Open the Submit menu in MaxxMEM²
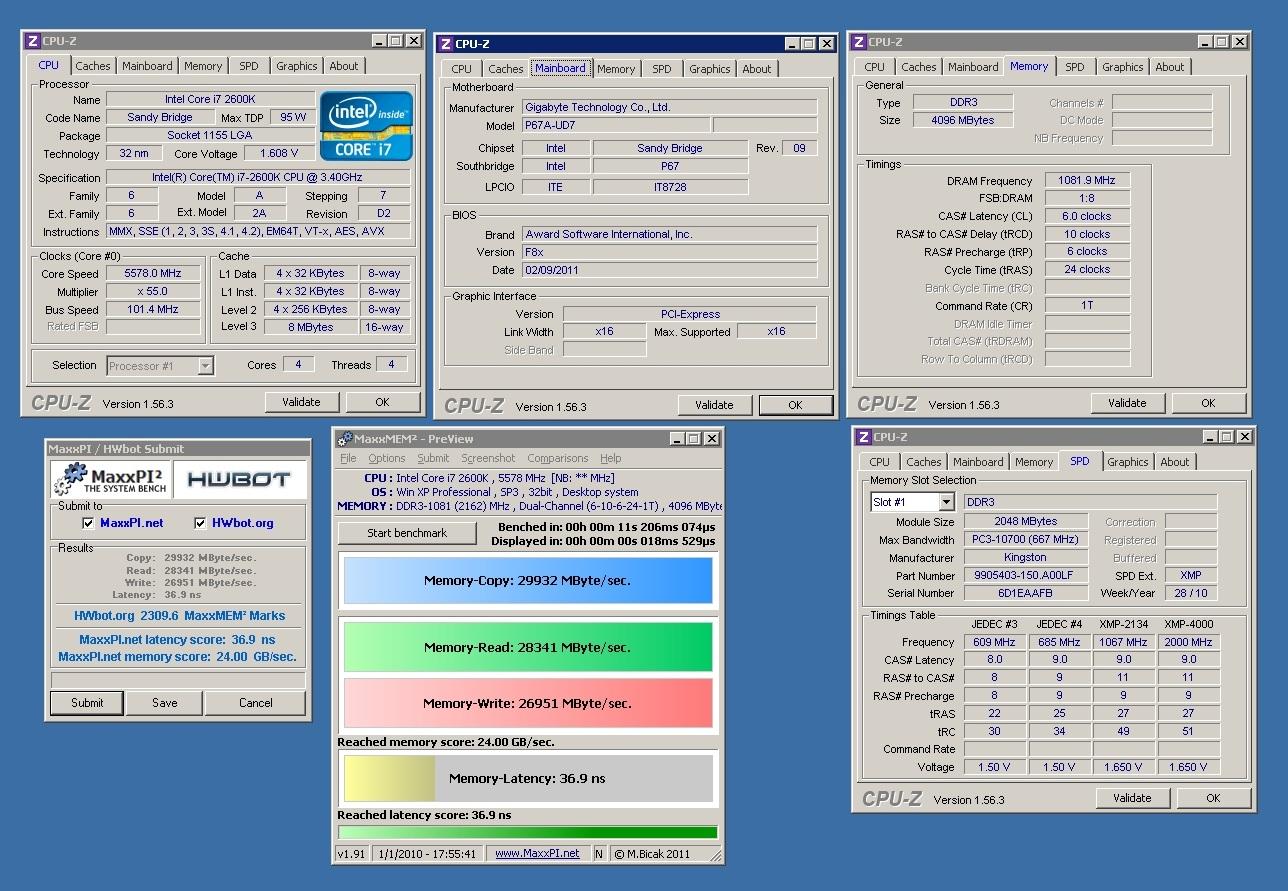 pyautogui.click(x=433, y=458)
